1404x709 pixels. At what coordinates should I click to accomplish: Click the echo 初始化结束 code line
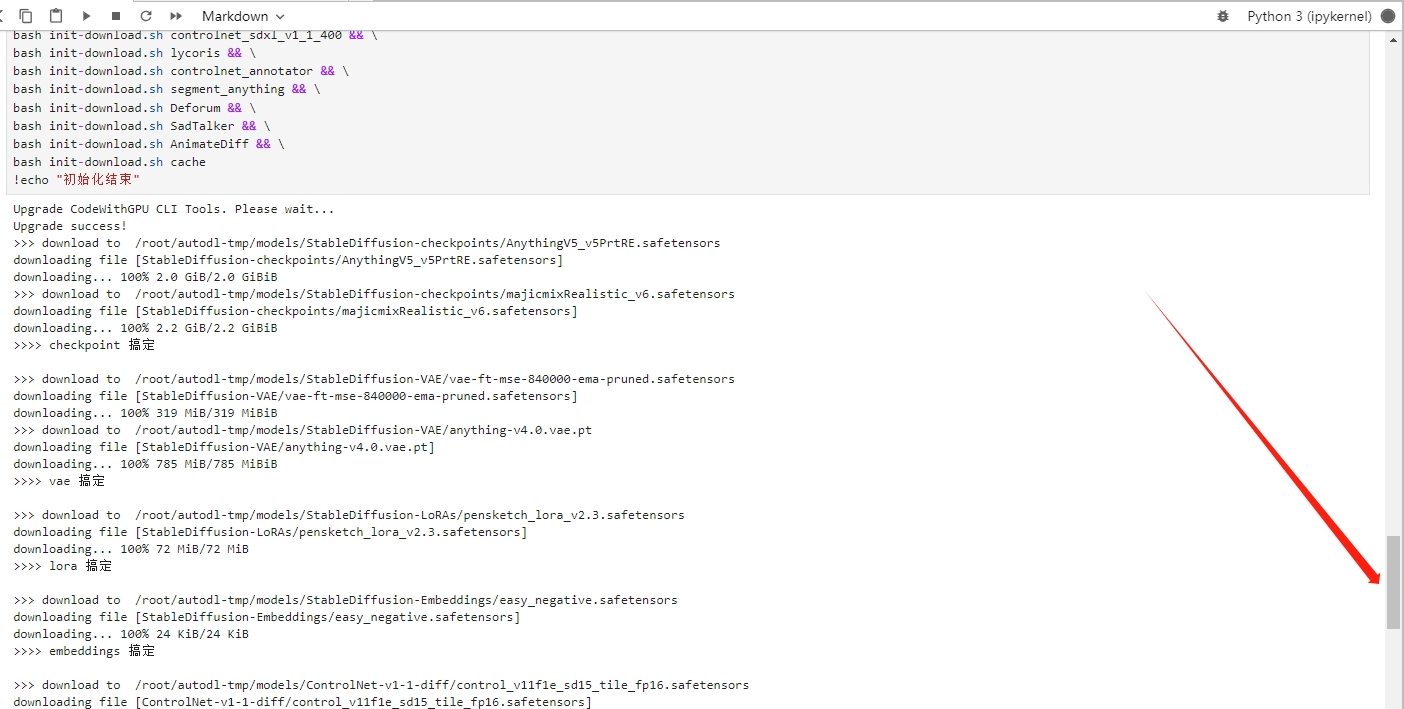coord(77,180)
